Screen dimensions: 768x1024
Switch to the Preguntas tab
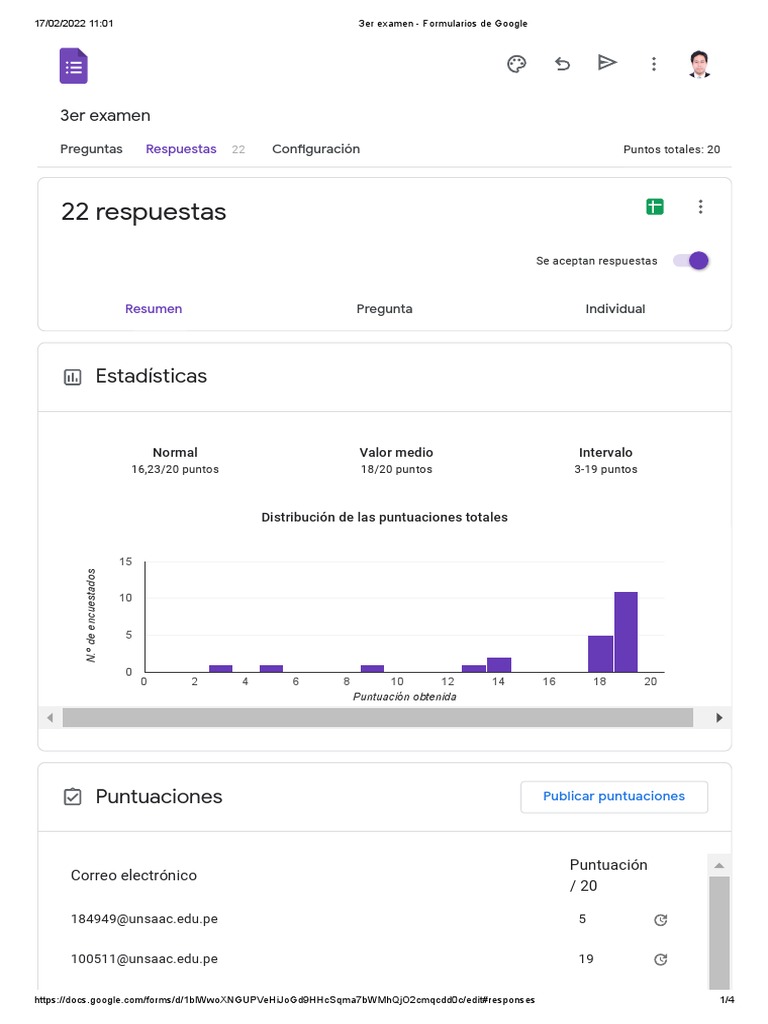(x=91, y=149)
